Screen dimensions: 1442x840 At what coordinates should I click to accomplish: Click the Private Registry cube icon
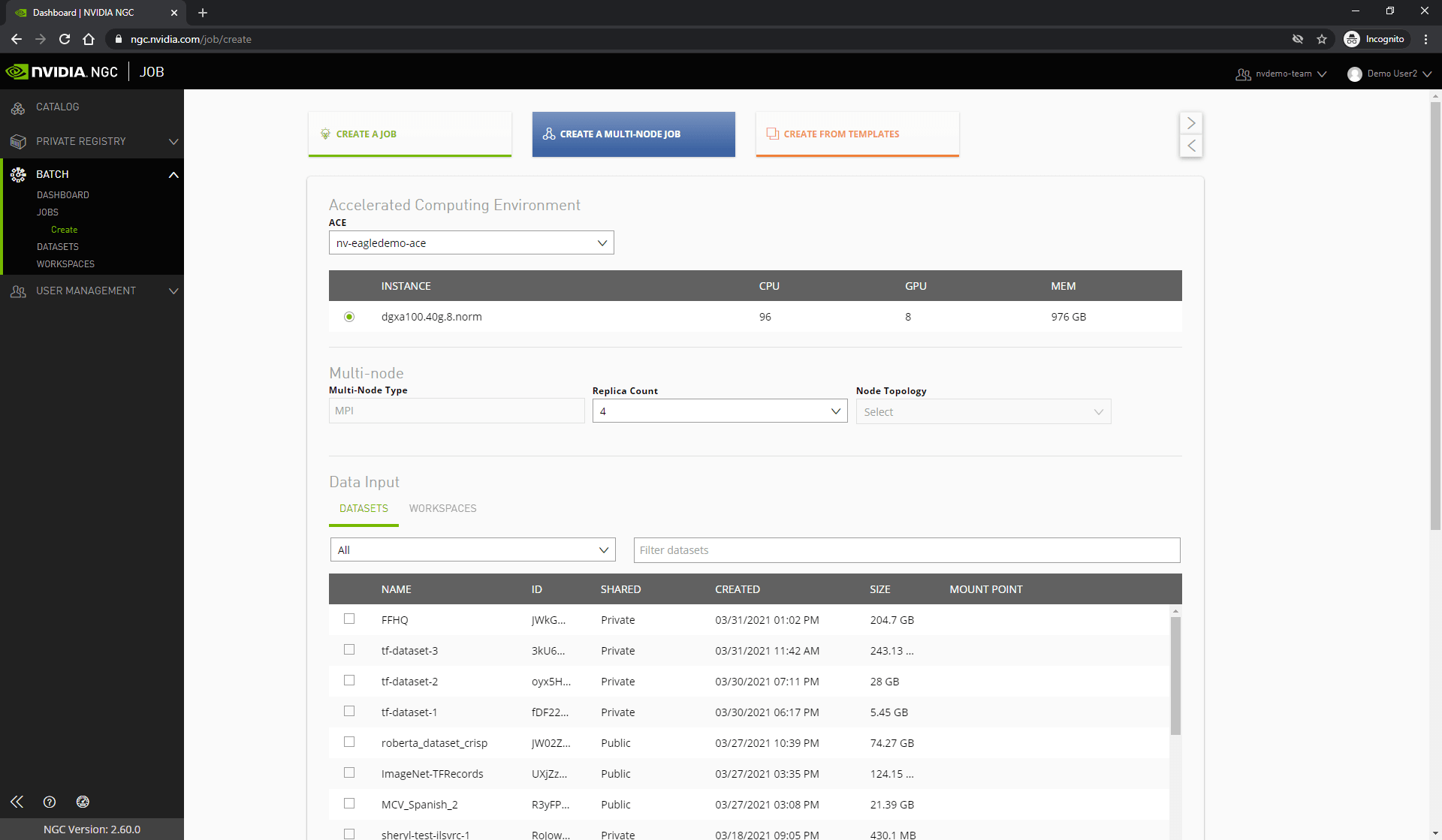(x=18, y=142)
